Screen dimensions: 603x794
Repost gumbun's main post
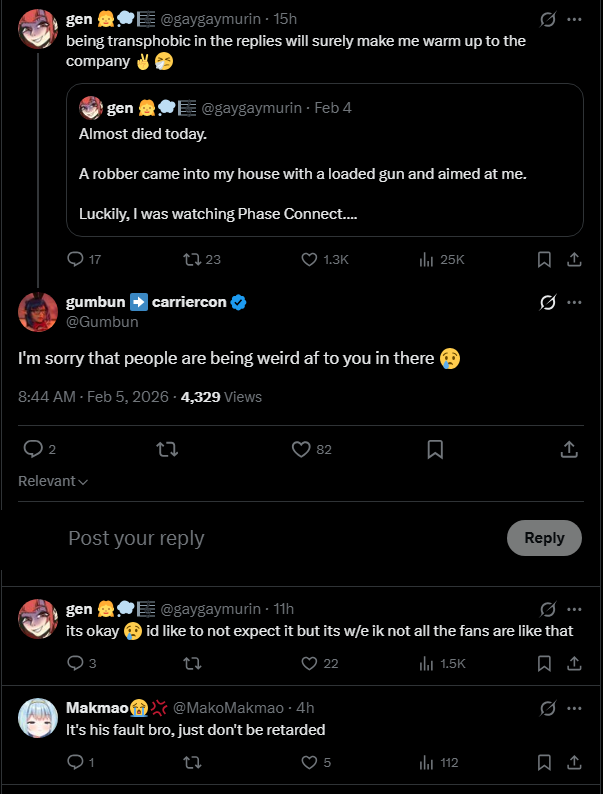pyautogui.click(x=167, y=450)
